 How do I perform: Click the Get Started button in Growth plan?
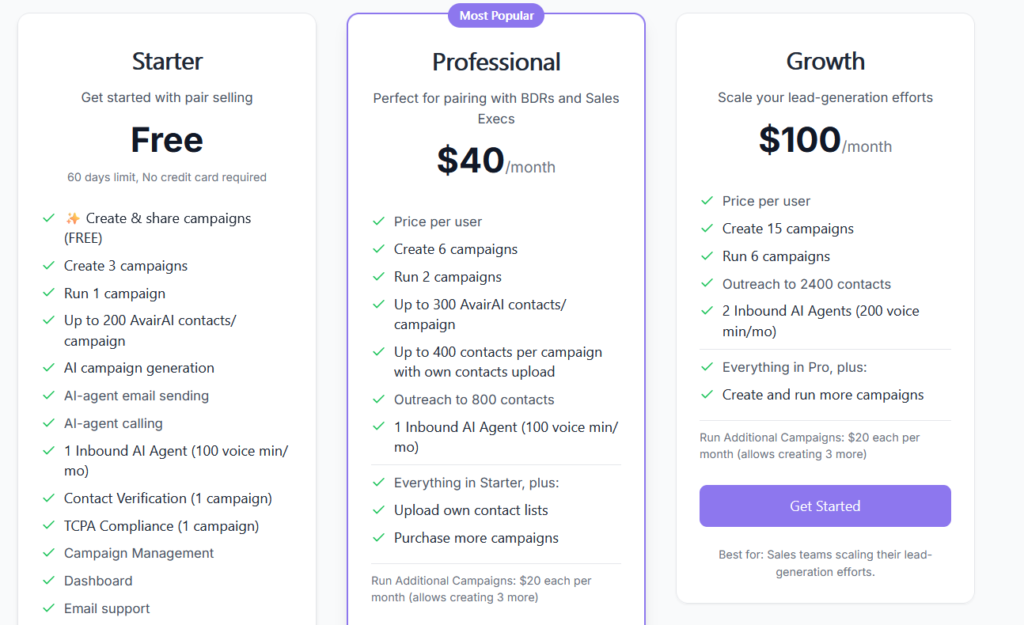pyautogui.click(x=825, y=506)
